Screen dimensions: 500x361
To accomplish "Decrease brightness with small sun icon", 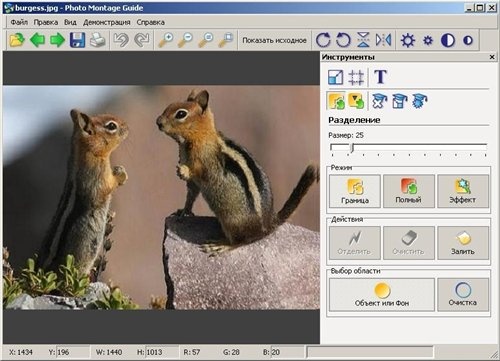I will point(428,40).
